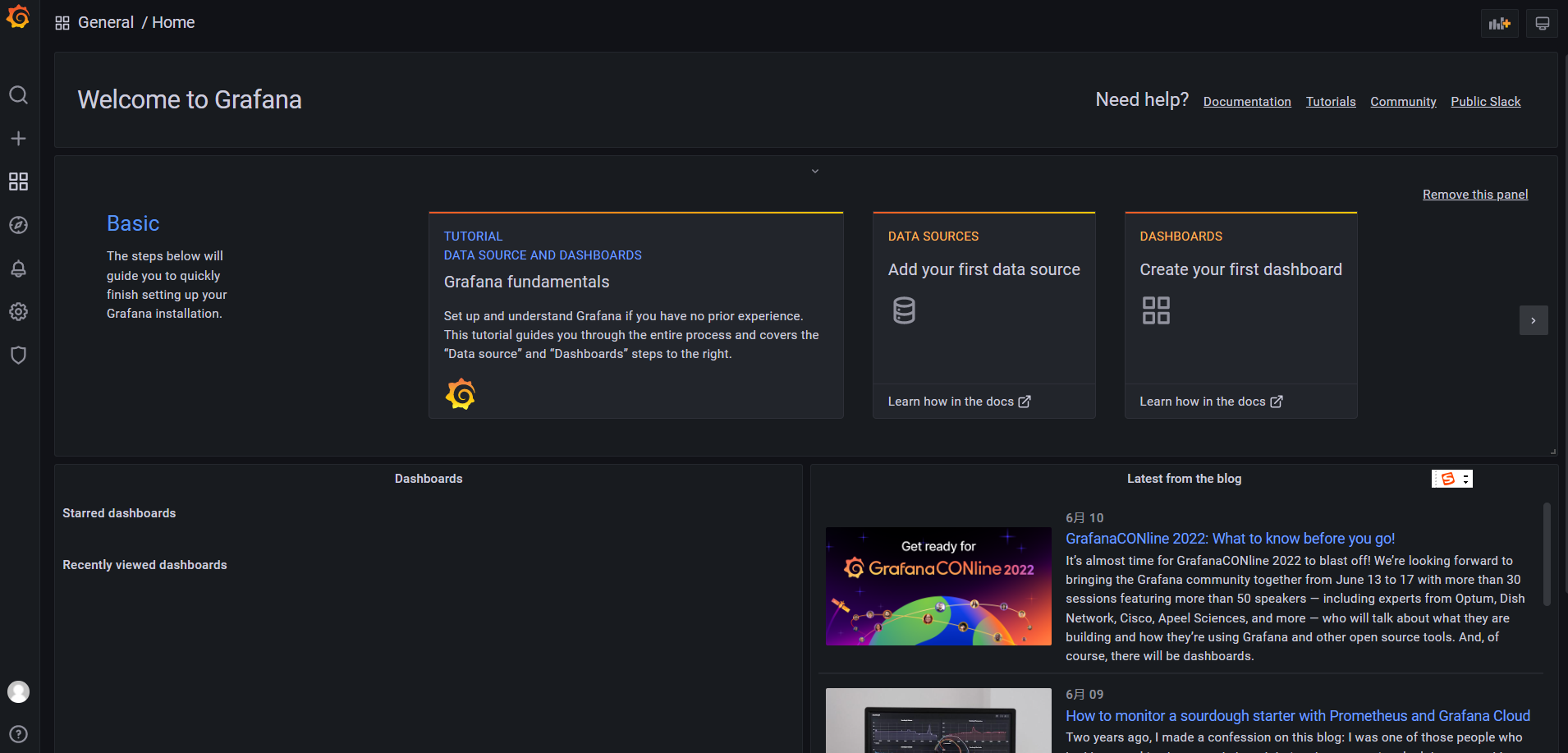Click the Add panel icon
This screenshot has width=1568, height=753.
tap(1500, 23)
